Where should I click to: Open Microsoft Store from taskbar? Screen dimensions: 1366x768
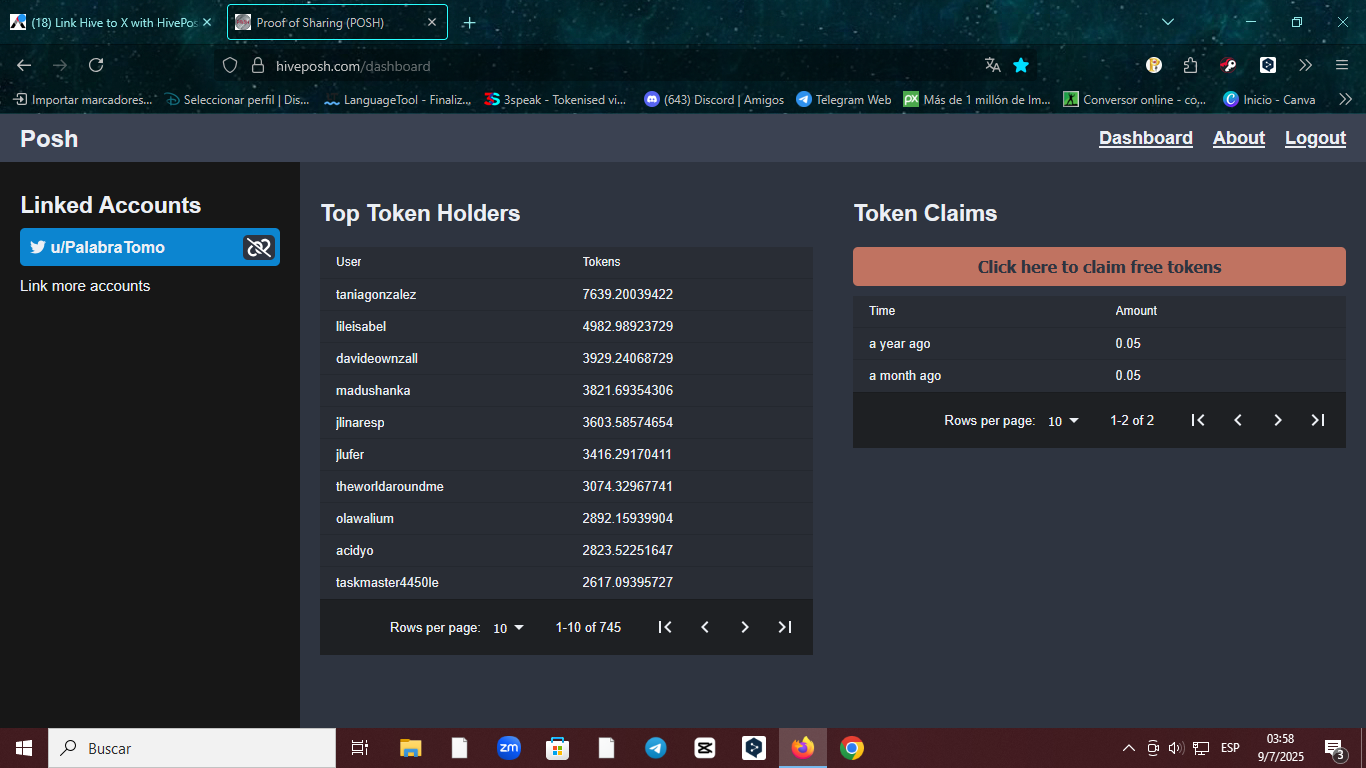[x=558, y=748]
